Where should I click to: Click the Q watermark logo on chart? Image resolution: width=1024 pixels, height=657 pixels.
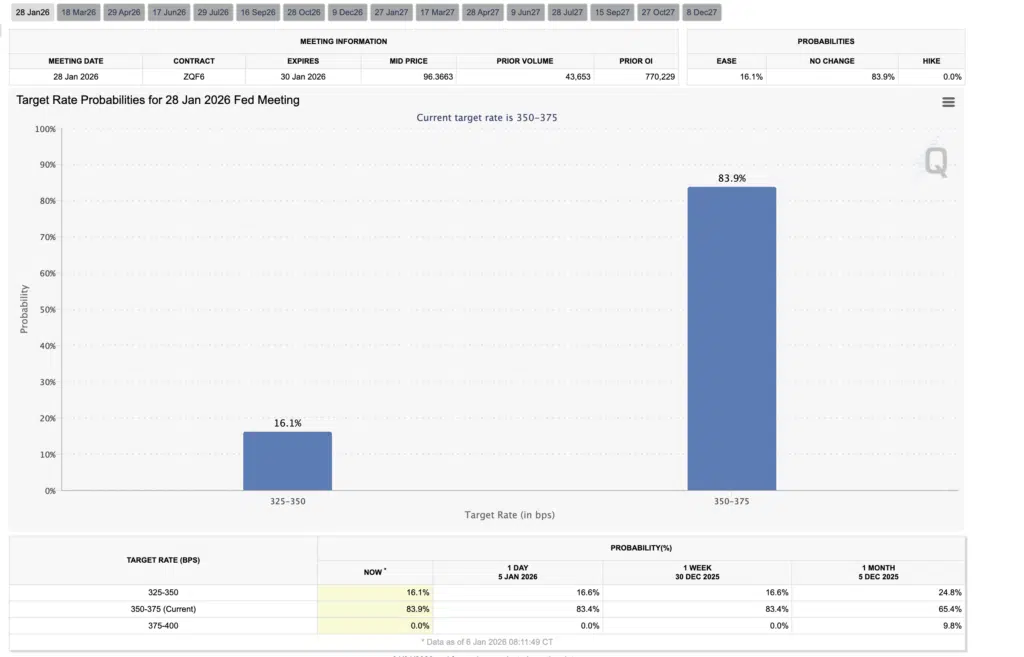936,162
